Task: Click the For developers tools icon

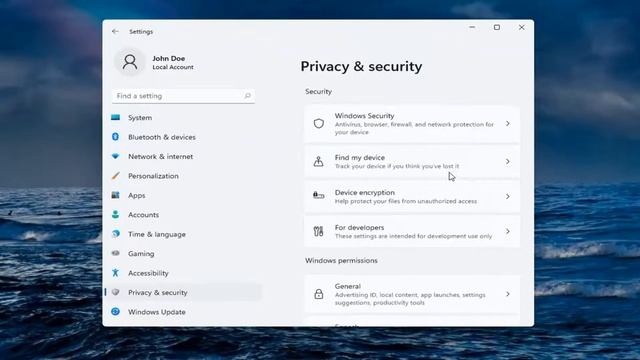Action: pyautogui.click(x=318, y=231)
